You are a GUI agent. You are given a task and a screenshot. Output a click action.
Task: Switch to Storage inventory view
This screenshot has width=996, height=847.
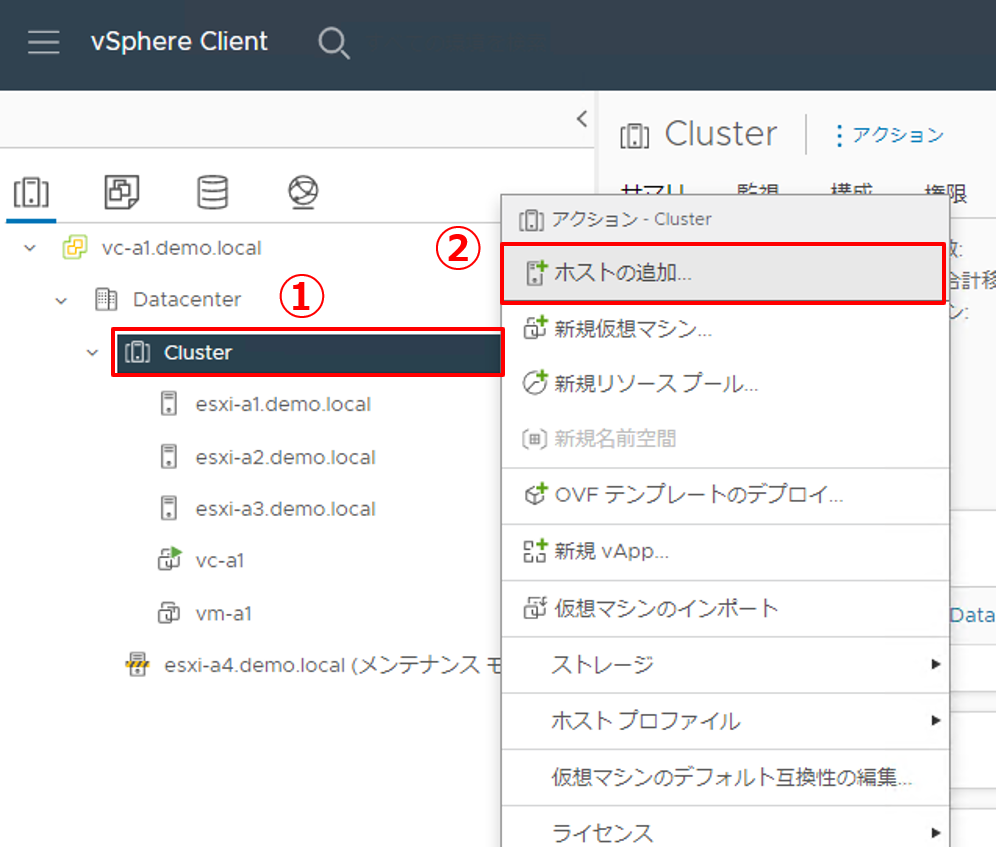(212, 192)
